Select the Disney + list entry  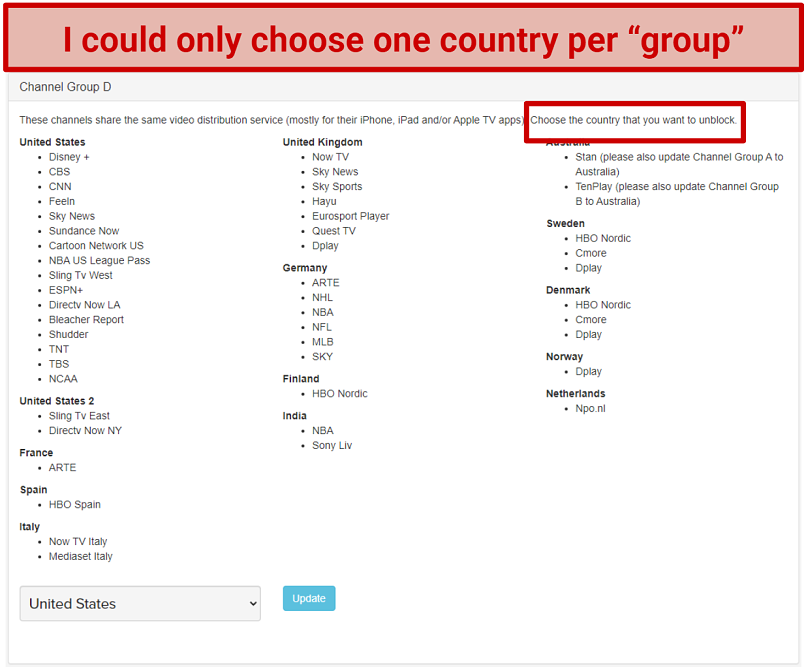coord(69,157)
